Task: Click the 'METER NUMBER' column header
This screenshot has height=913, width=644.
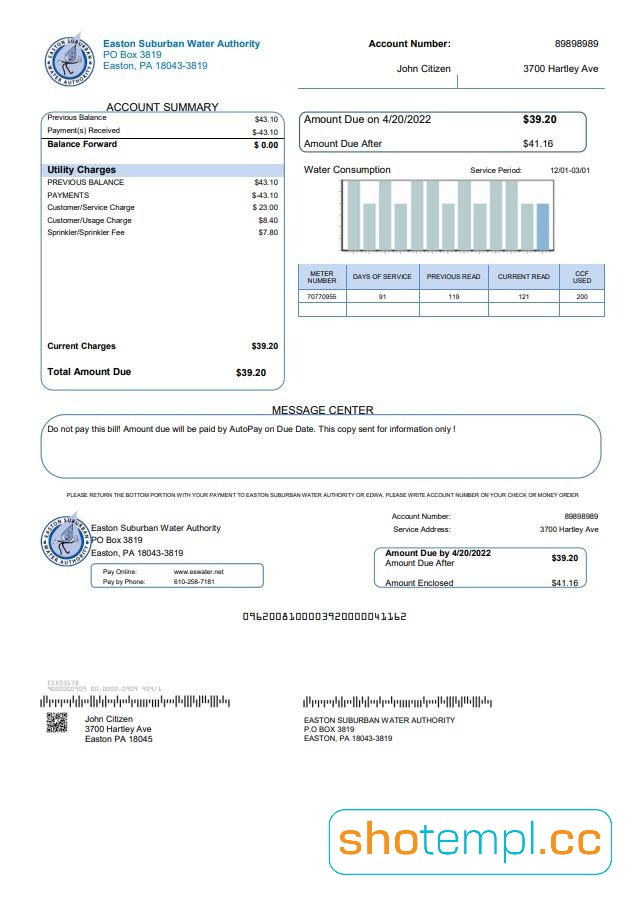Action: tap(322, 277)
